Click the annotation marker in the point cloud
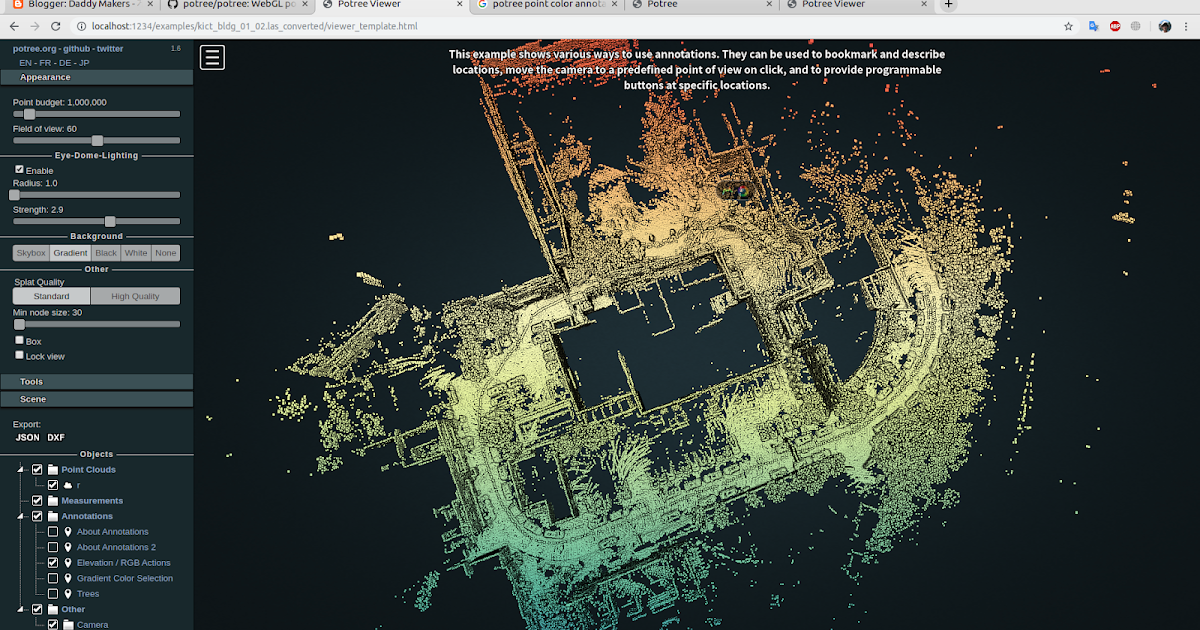Image resolution: width=1200 pixels, height=630 pixels. [x=736, y=191]
